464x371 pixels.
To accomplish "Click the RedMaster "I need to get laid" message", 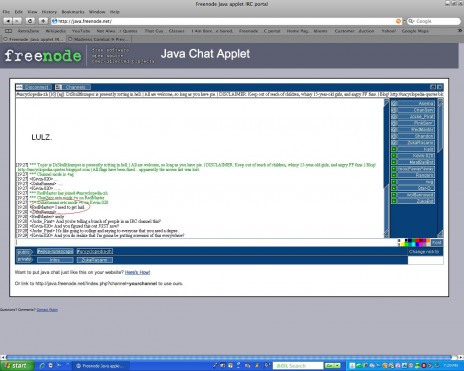I will pyautogui.click(x=57, y=207).
